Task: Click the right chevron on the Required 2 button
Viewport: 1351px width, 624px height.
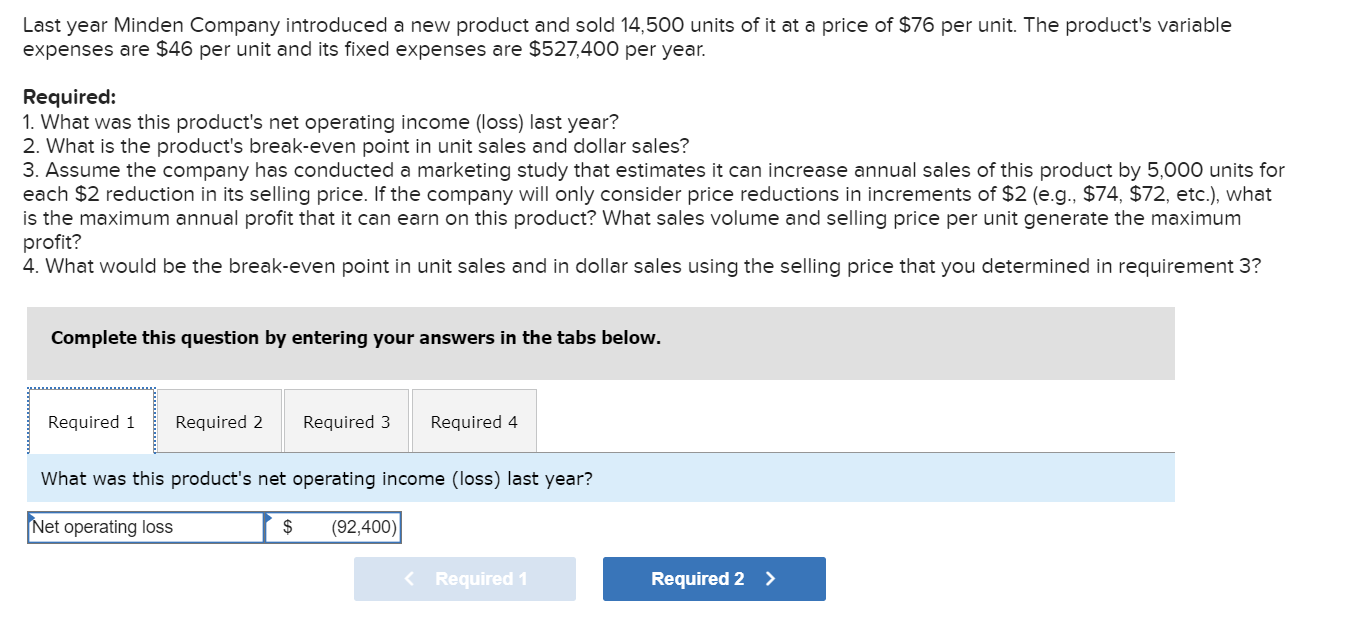Action: point(770,579)
